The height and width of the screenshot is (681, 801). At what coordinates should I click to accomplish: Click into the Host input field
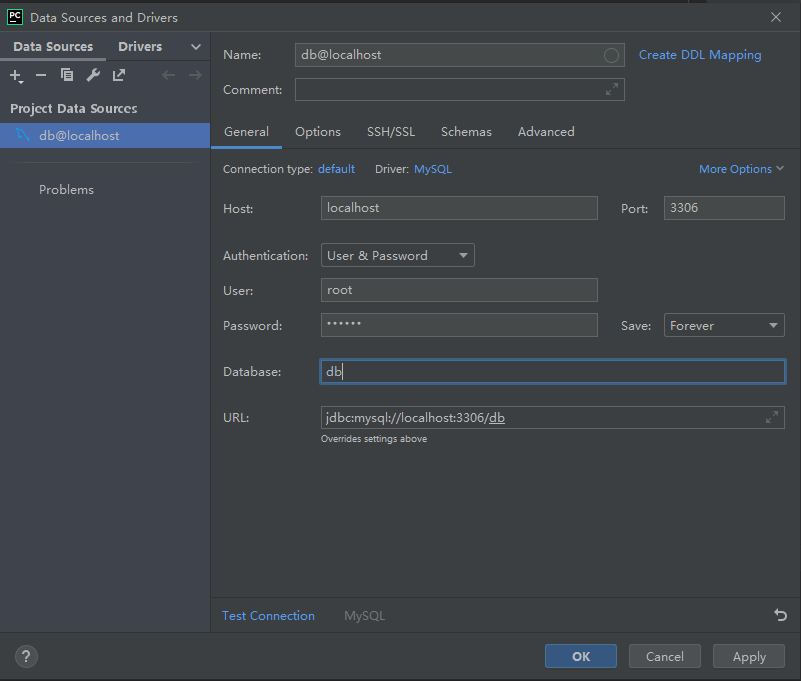click(459, 208)
